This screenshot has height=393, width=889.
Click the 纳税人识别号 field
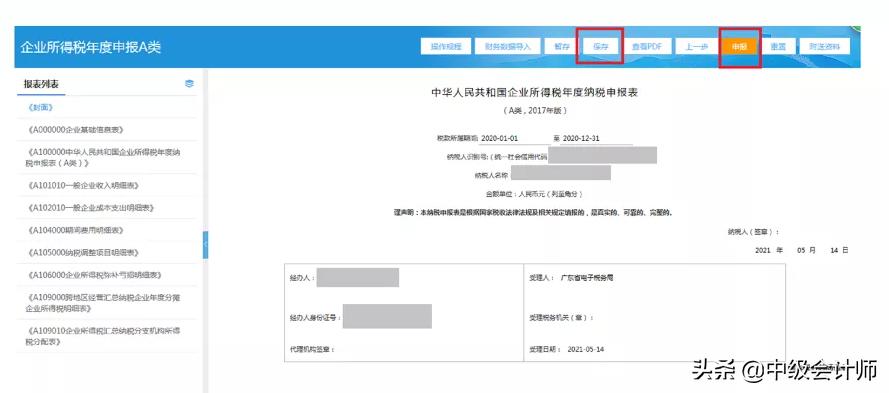point(602,155)
